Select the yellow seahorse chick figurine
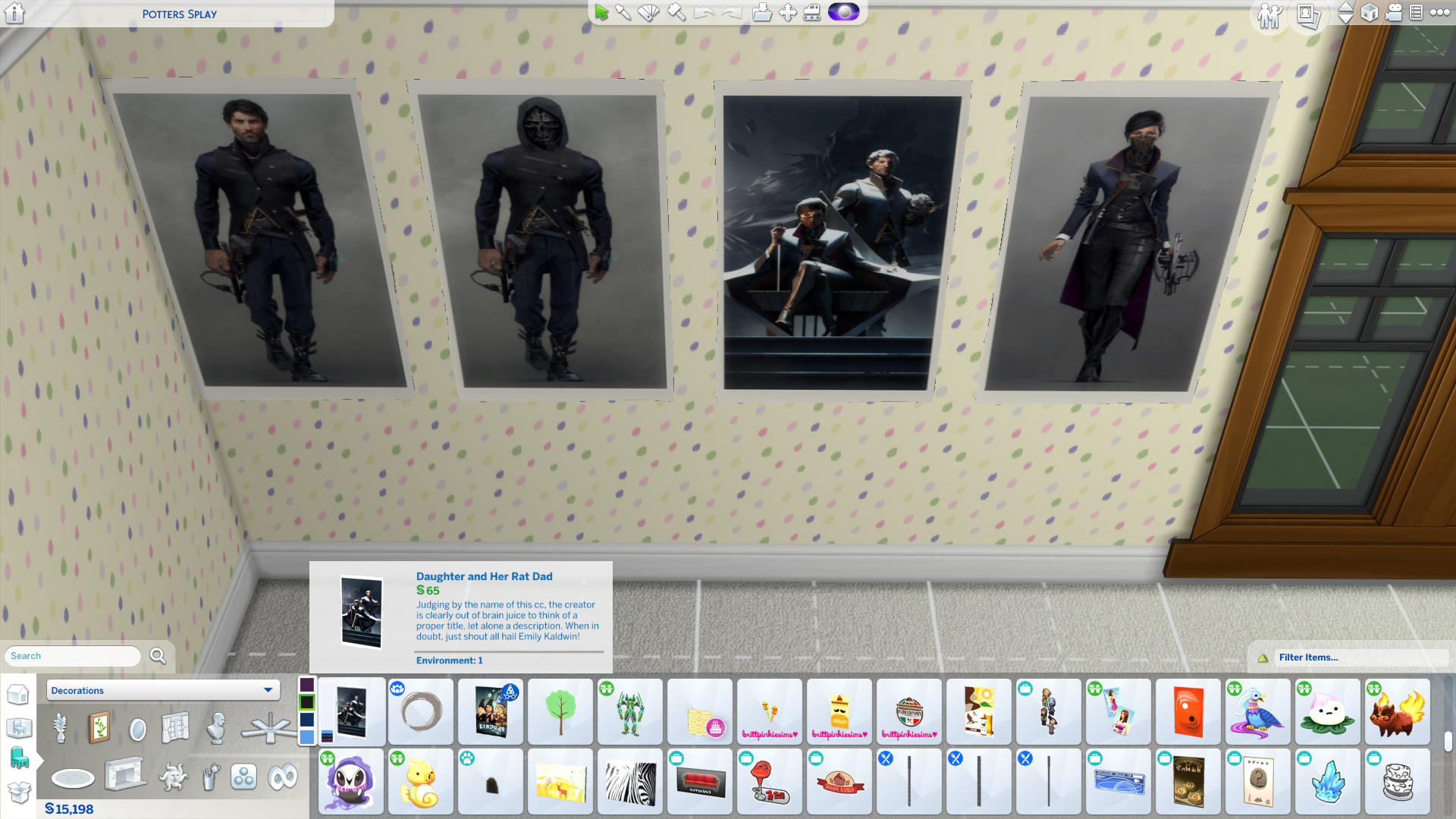The image size is (1456, 819). pyautogui.click(x=421, y=781)
